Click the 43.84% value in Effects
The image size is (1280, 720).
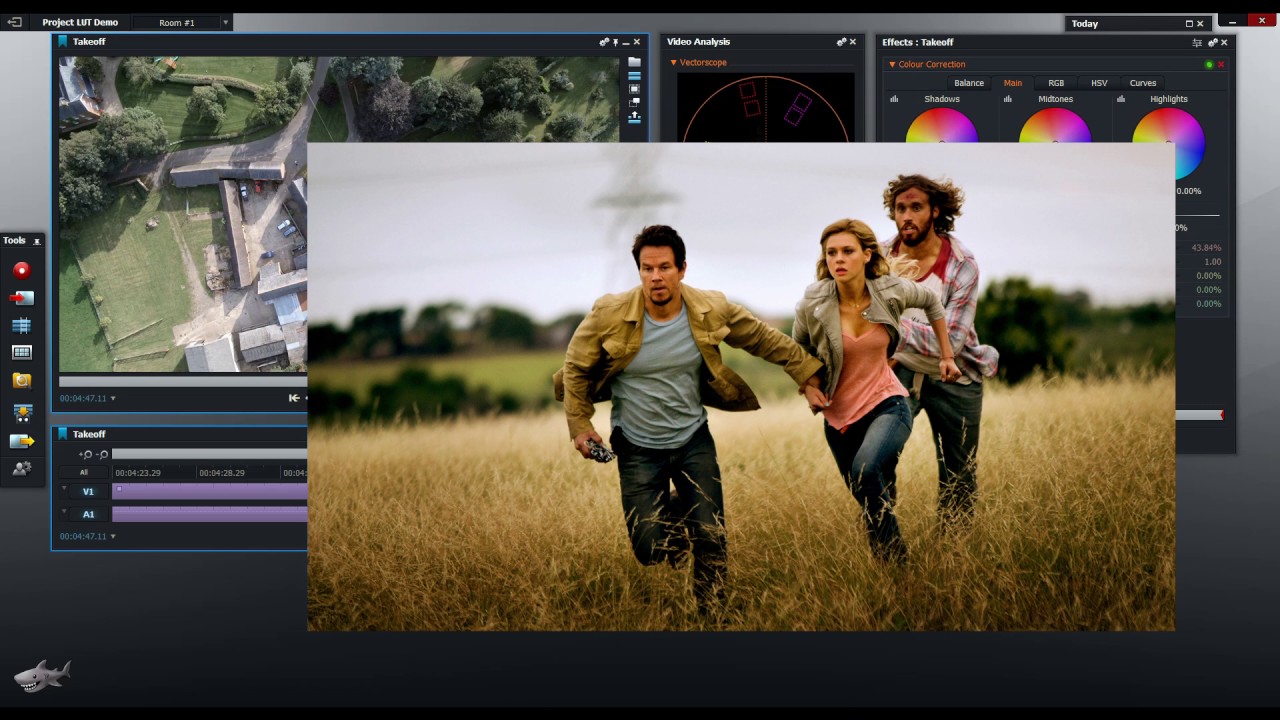(x=1206, y=247)
